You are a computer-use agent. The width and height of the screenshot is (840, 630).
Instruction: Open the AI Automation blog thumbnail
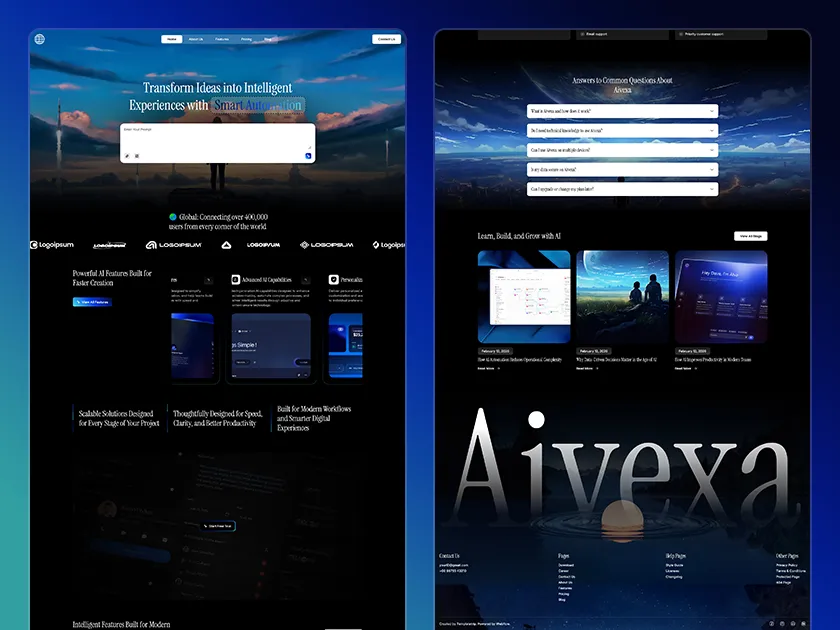524,297
